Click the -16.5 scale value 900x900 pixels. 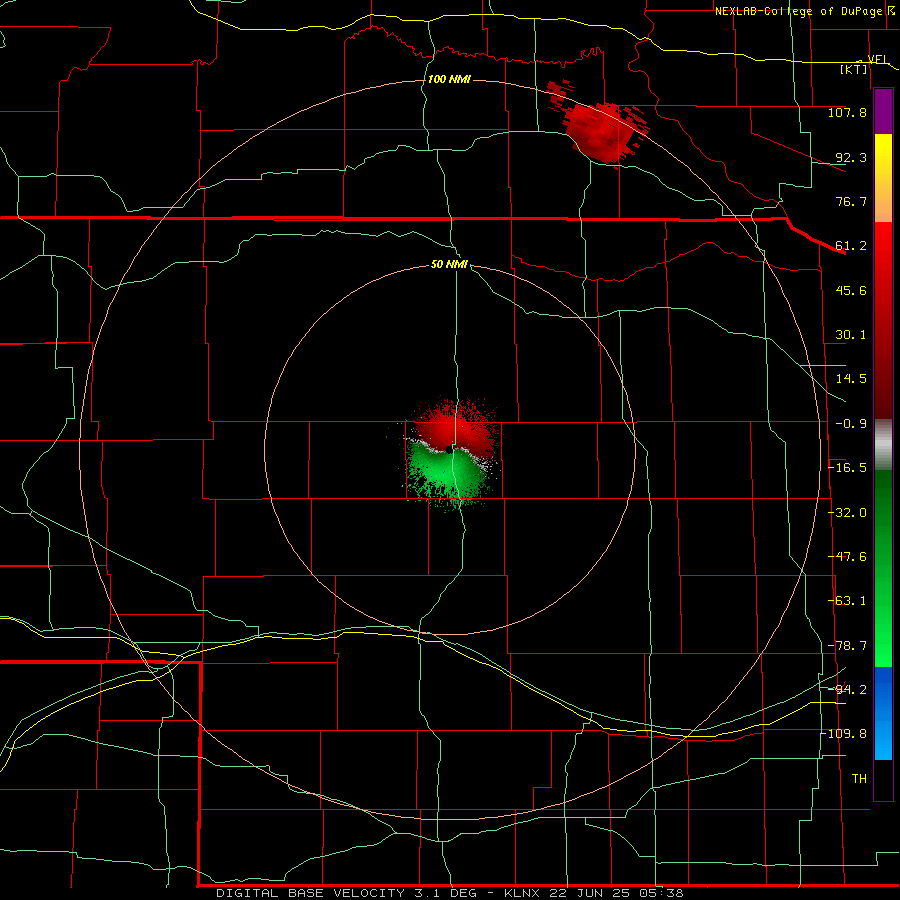[847, 468]
